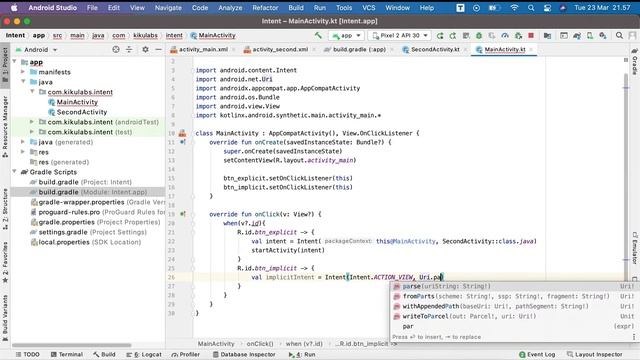Open the Logcat tool window
This screenshot has width=640, height=360.
coord(144,354)
